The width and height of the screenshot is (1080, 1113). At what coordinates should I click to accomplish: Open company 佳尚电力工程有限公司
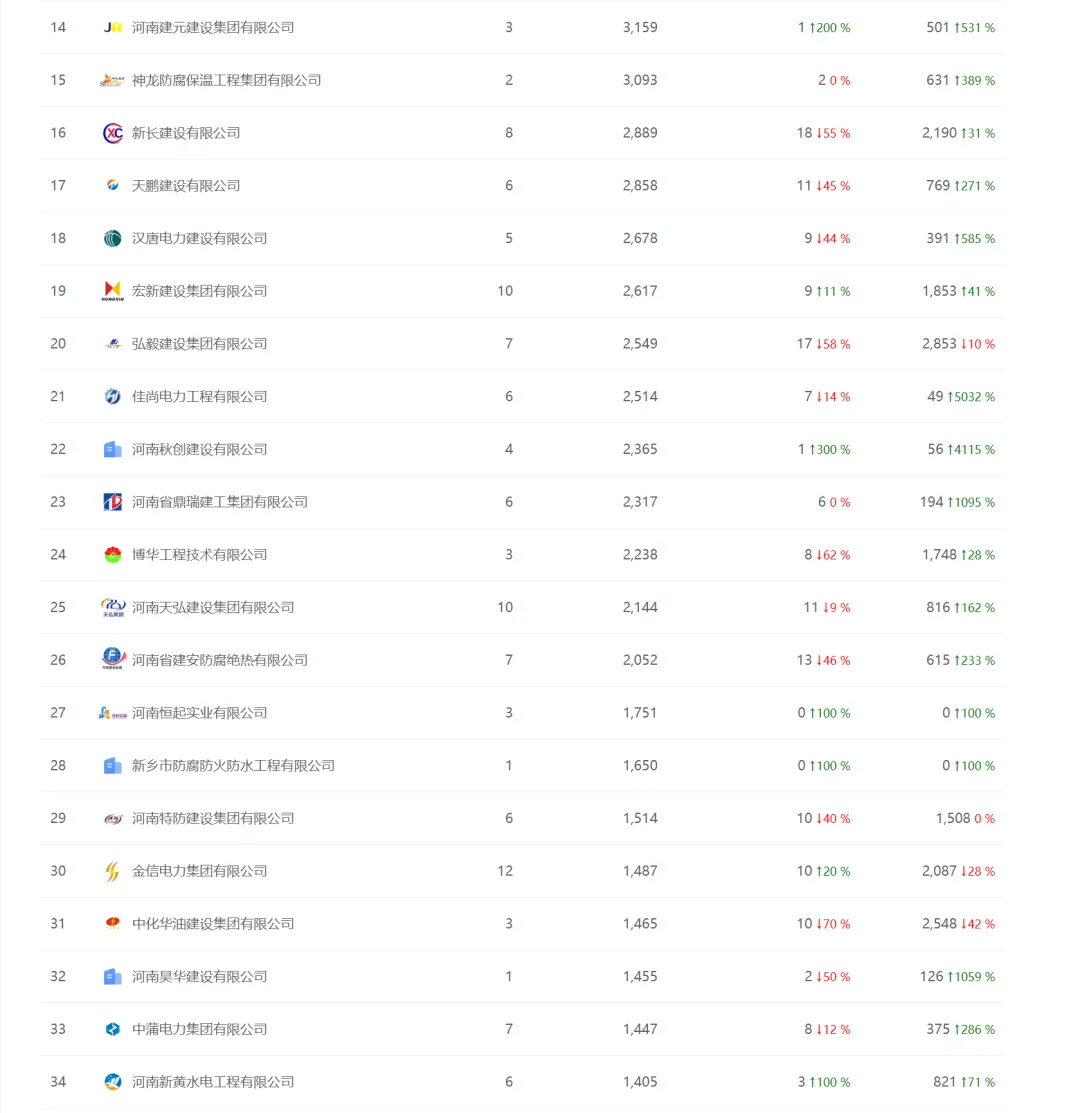click(x=199, y=396)
